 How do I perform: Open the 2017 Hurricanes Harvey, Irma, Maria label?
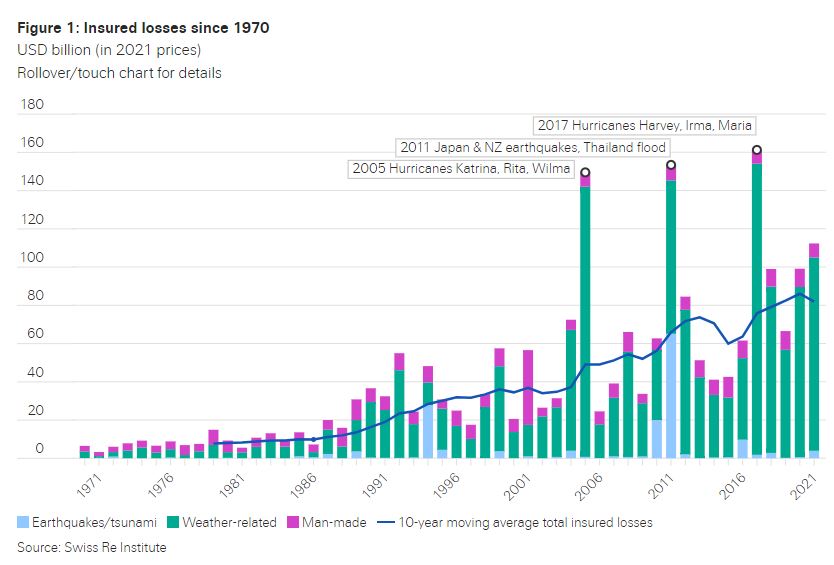point(643,126)
